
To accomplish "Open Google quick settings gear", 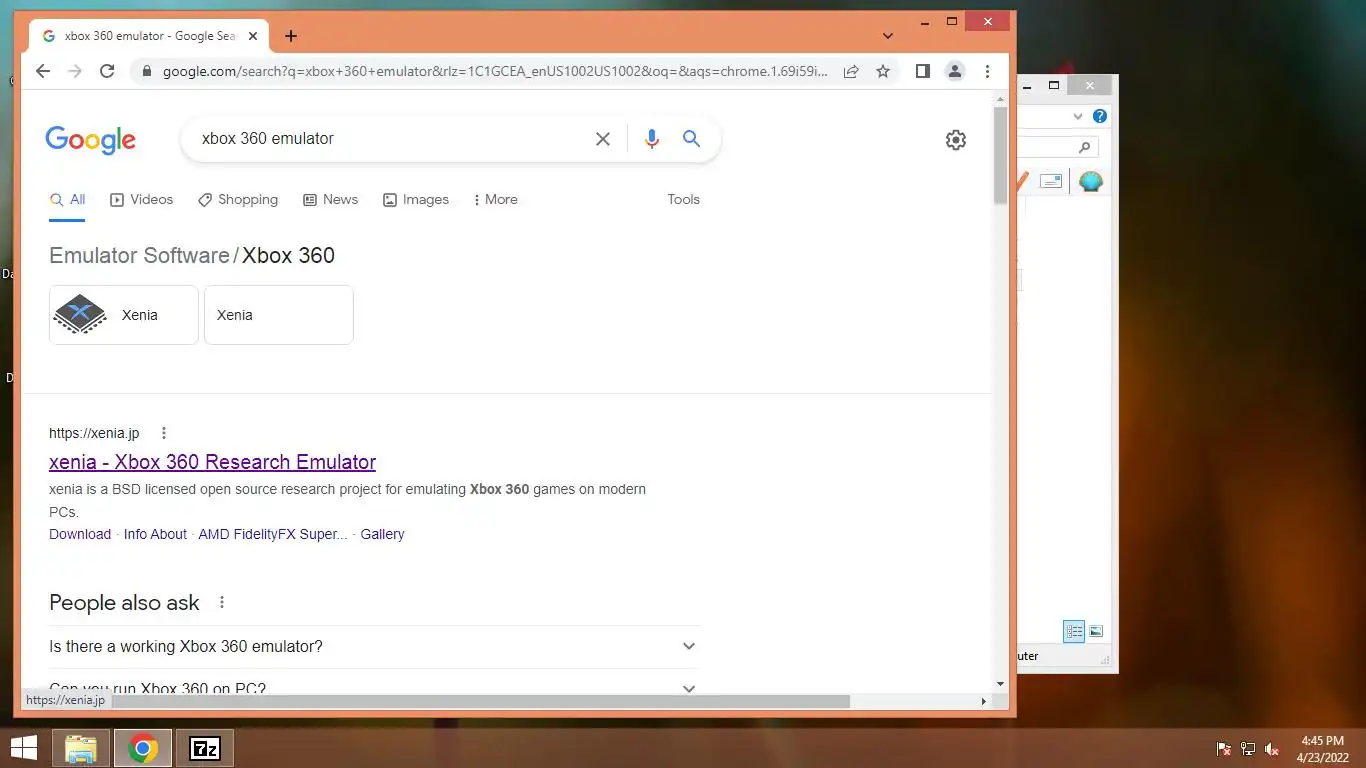I will [x=956, y=140].
